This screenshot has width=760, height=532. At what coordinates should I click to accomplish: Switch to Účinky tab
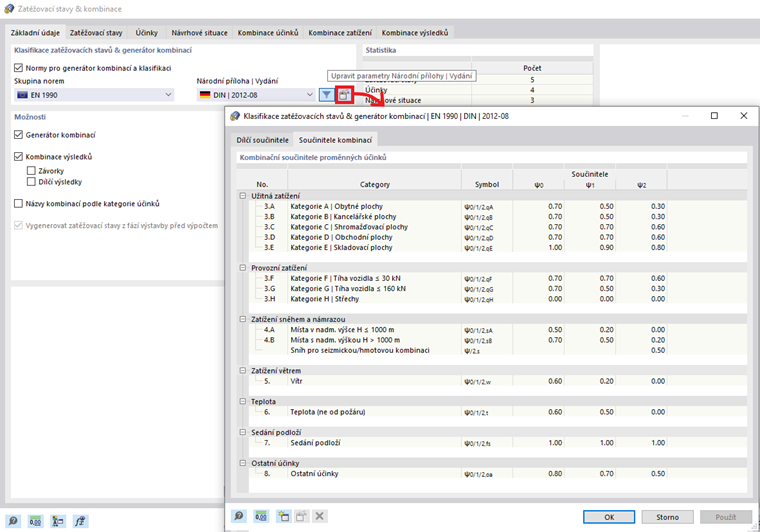tap(146, 32)
